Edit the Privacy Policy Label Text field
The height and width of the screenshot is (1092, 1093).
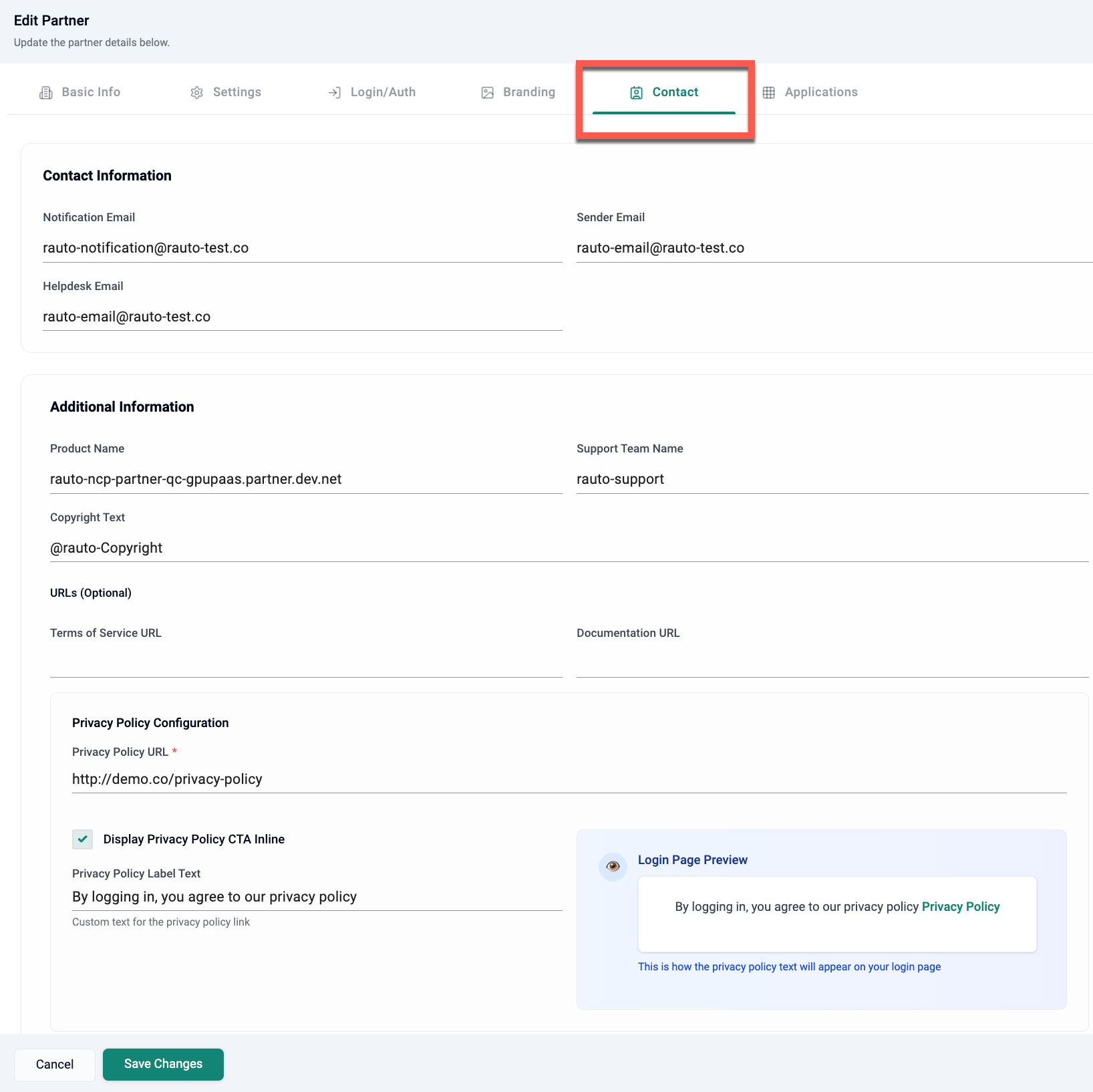[x=317, y=897]
